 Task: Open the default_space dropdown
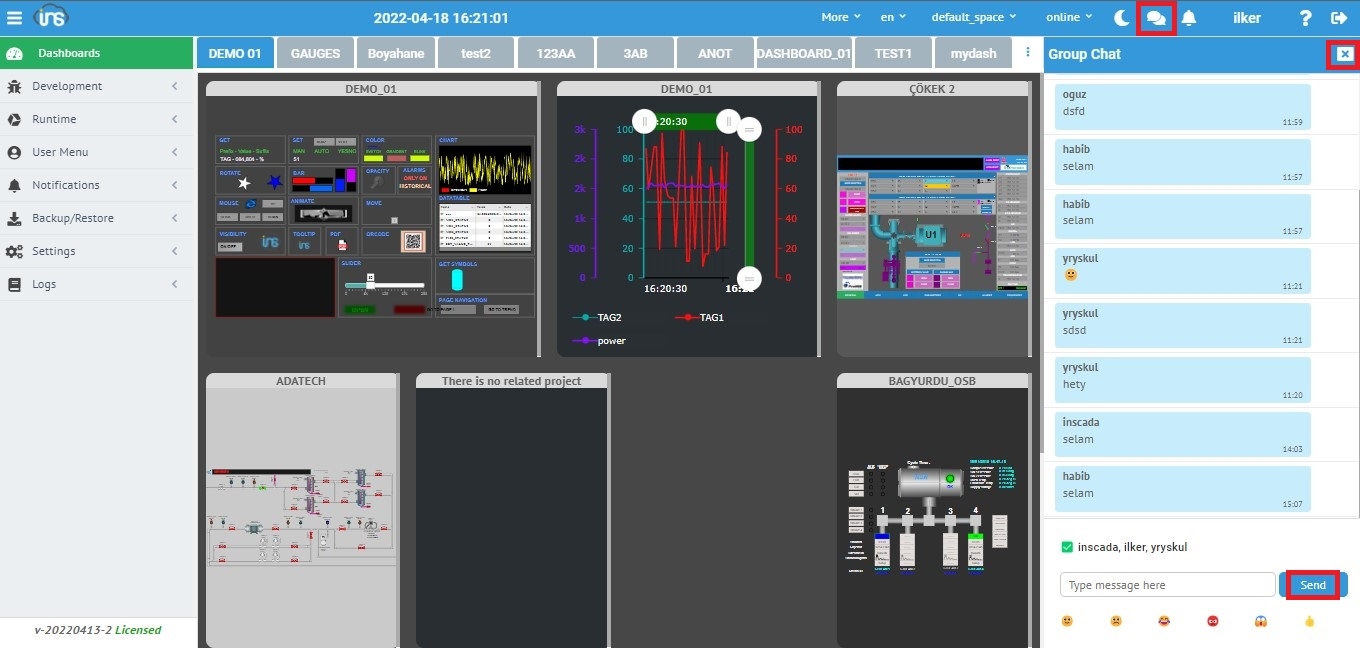tap(972, 17)
